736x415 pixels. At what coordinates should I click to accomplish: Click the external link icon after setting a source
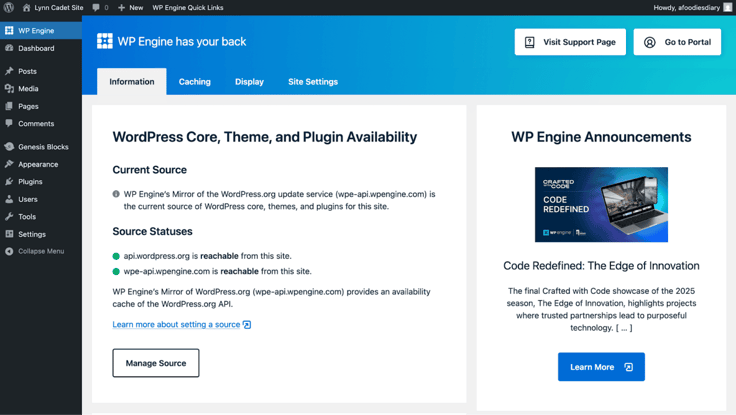[x=247, y=324]
